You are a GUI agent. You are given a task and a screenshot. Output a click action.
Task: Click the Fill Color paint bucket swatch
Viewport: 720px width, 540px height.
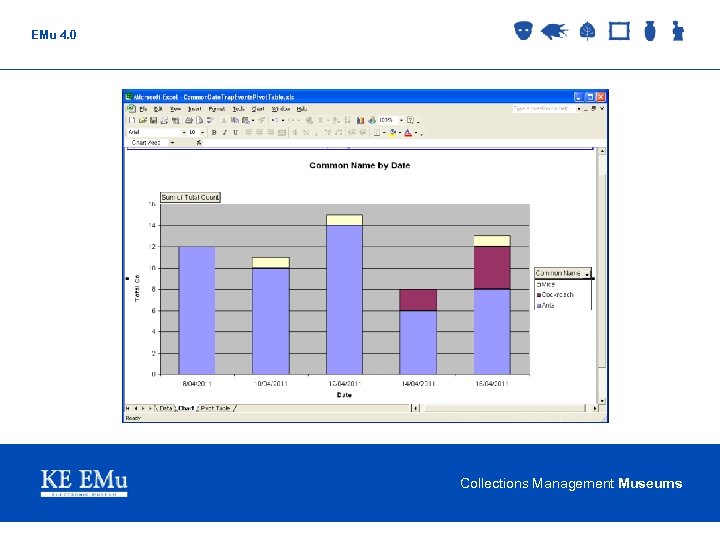pyautogui.click(x=393, y=133)
